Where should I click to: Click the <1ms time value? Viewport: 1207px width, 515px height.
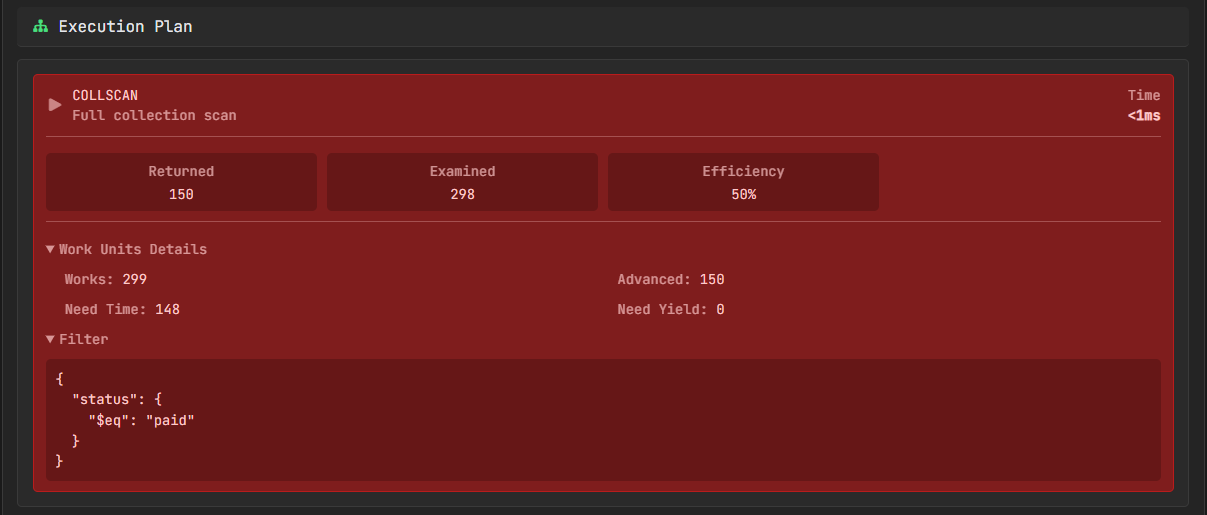click(x=1144, y=115)
